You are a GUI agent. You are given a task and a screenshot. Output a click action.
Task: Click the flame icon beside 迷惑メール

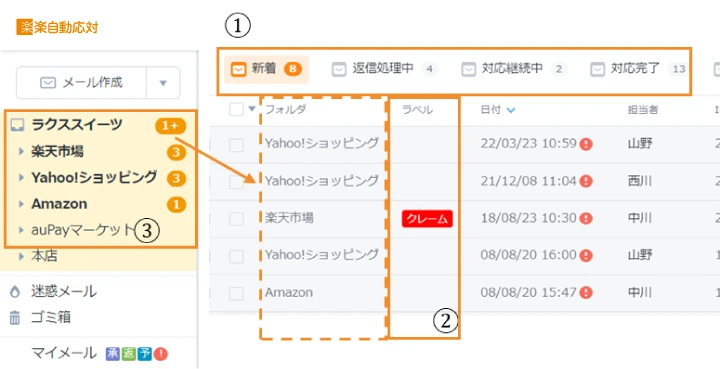[x=16, y=291]
